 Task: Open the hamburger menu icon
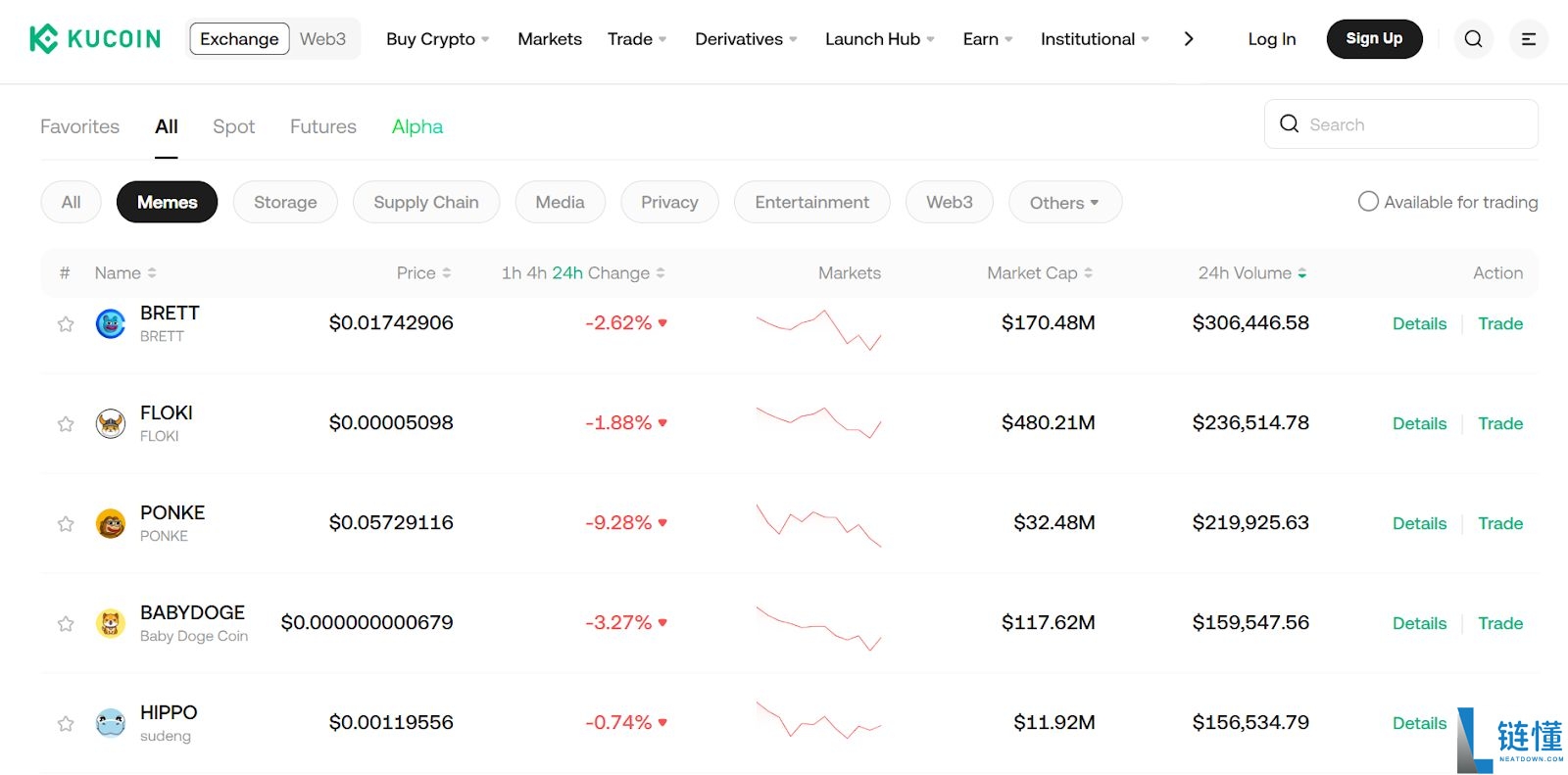click(1528, 39)
